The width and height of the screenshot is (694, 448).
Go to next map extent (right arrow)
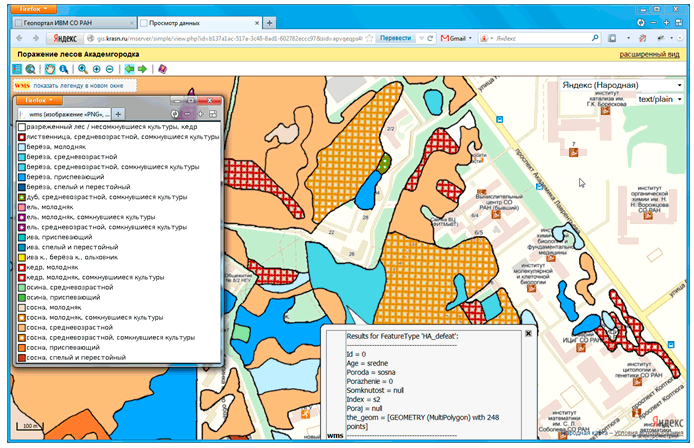pyautogui.click(x=143, y=69)
